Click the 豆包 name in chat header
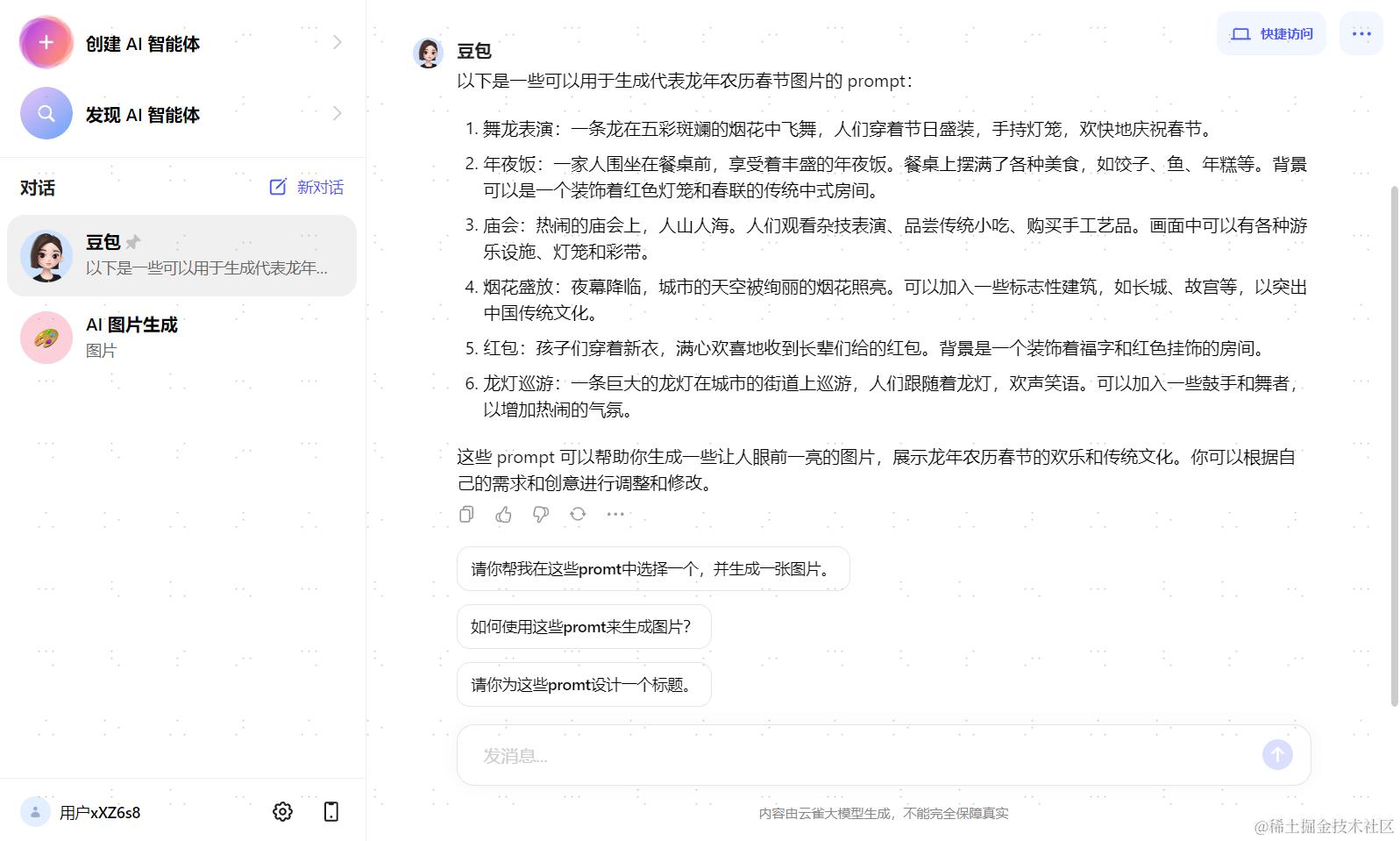Viewport: 1400px width, 841px height. click(x=474, y=51)
